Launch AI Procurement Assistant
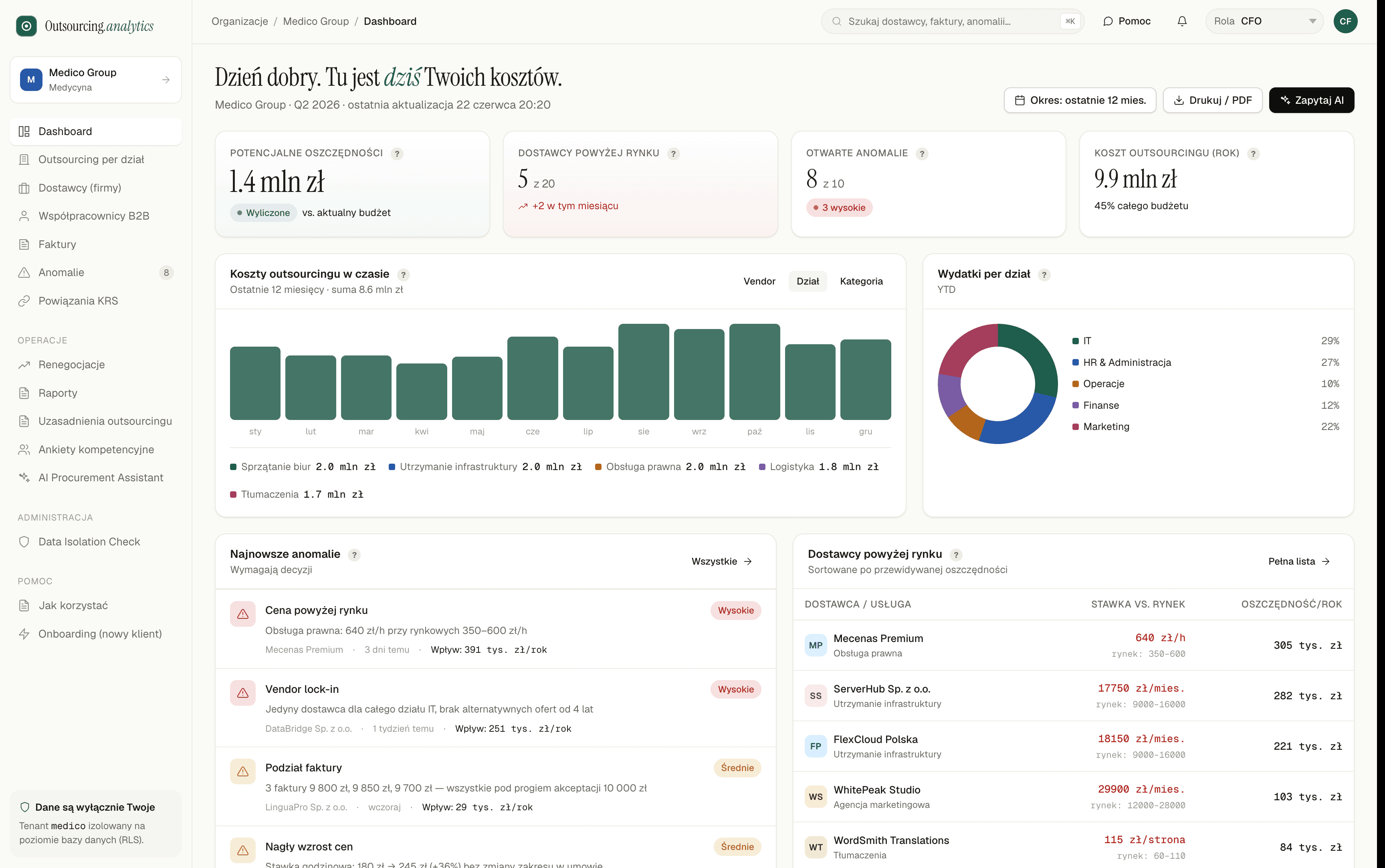The image size is (1385, 868). (96, 478)
